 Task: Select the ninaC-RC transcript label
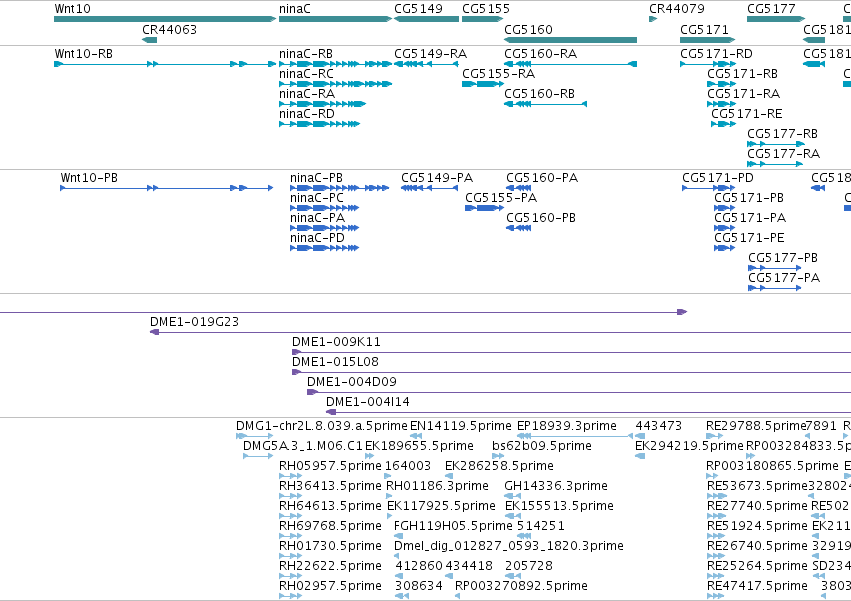pyautogui.click(x=306, y=73)
